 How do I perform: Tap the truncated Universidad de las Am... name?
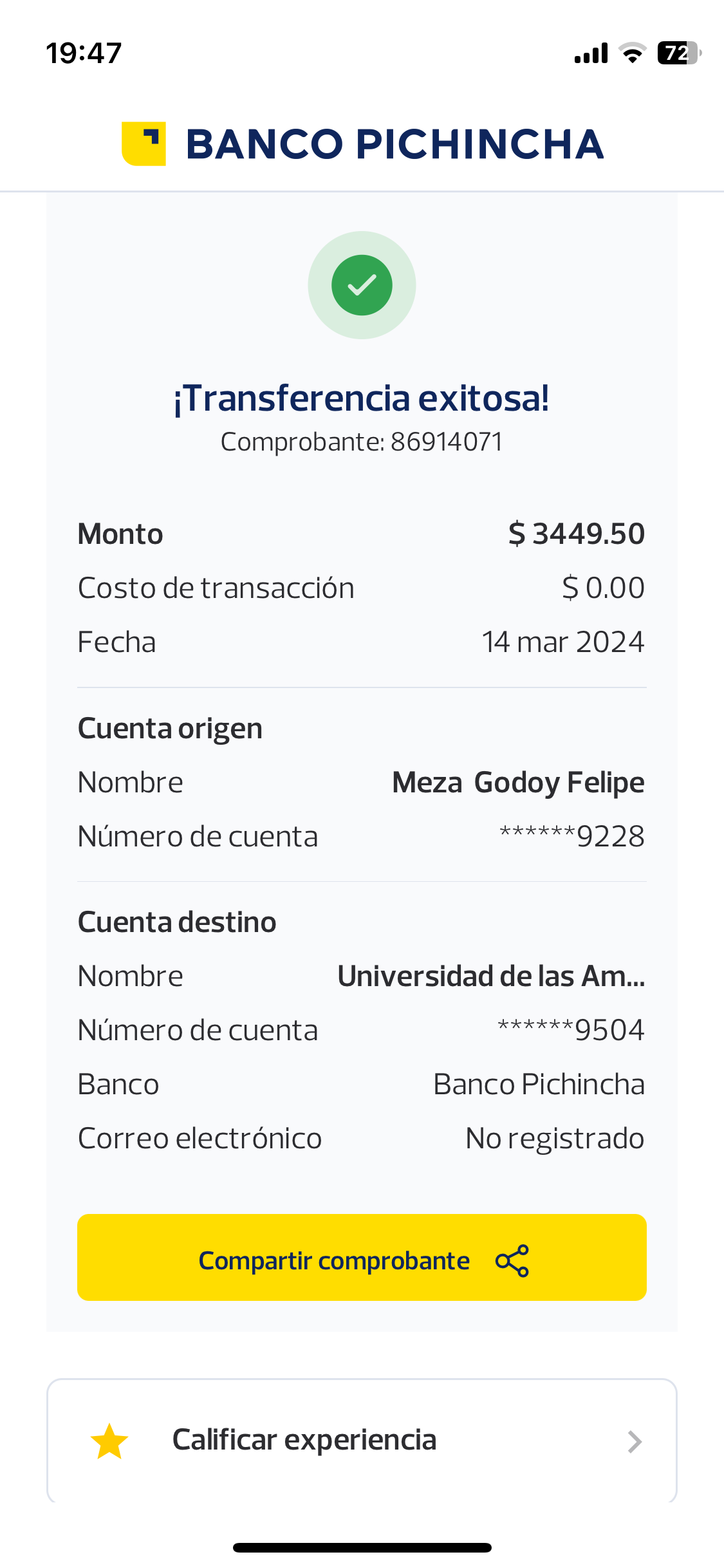point(491,976)
